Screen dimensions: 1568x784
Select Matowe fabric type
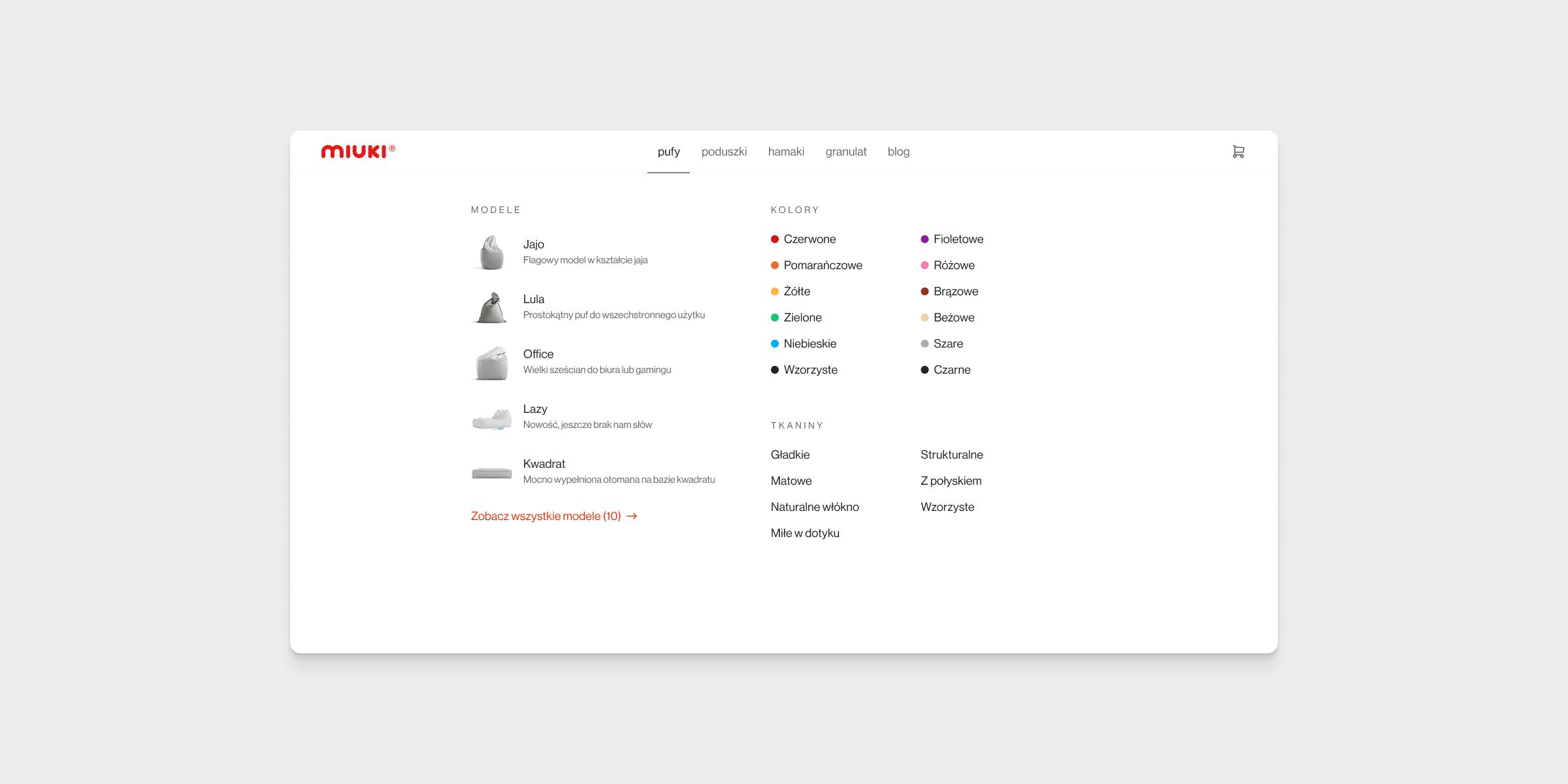tap(791, 481)
